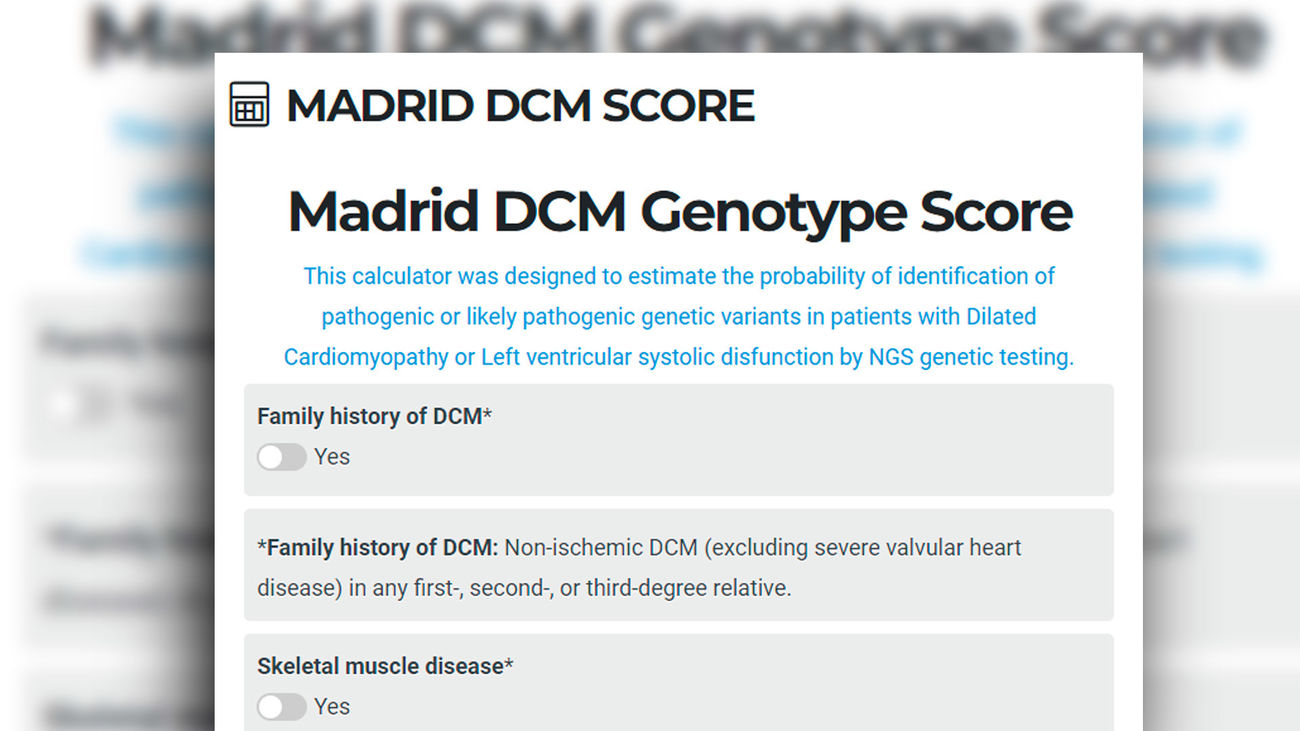Click the word 'SCORE' in the header
1300x731 pixels.
(690, 106)
